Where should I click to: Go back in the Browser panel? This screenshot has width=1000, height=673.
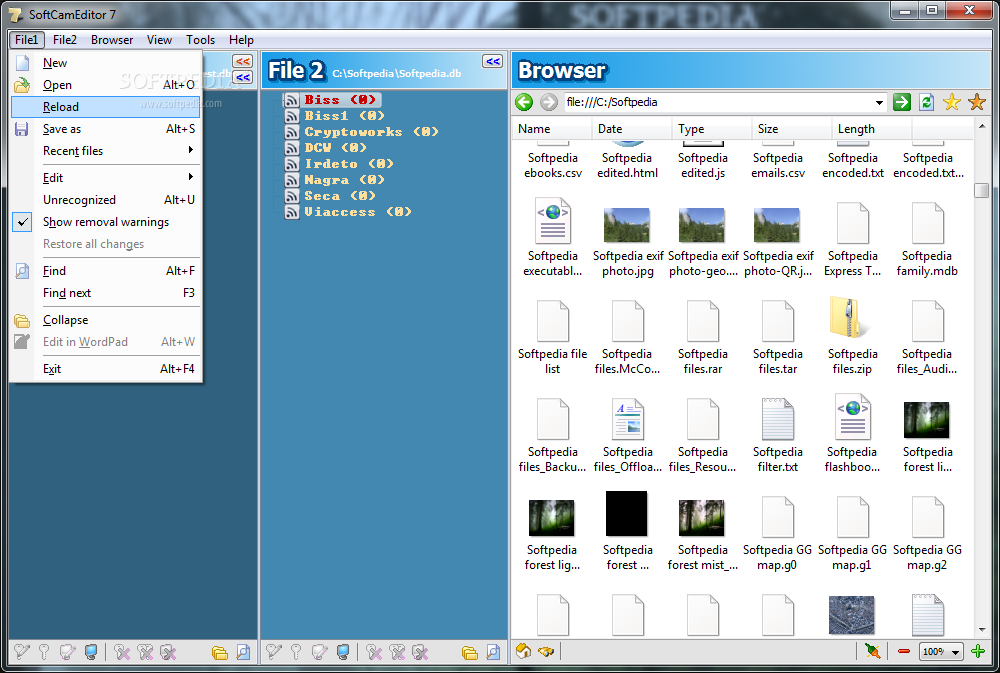tap(524, 102)
